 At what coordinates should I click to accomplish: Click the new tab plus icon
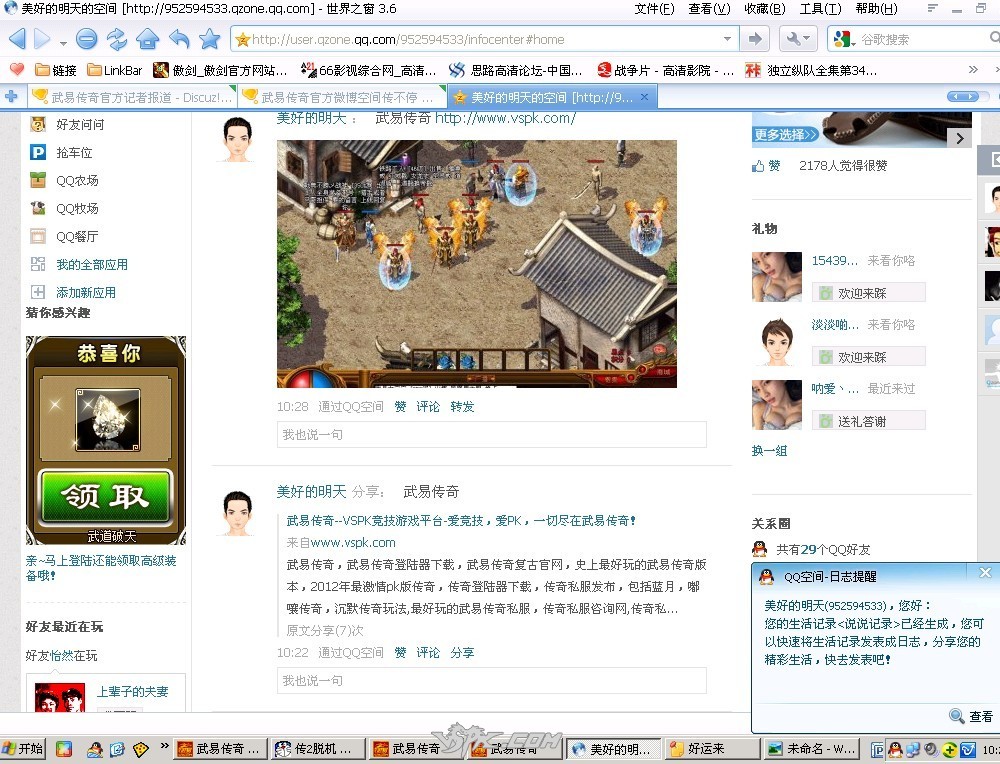[11, 96]
